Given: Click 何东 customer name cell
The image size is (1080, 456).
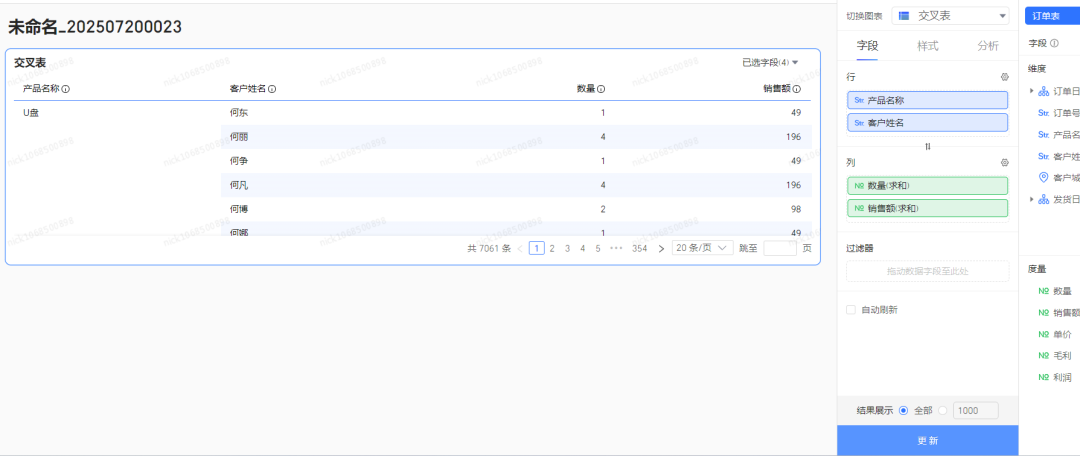Looking at the screenshot, I should [238, 112].
